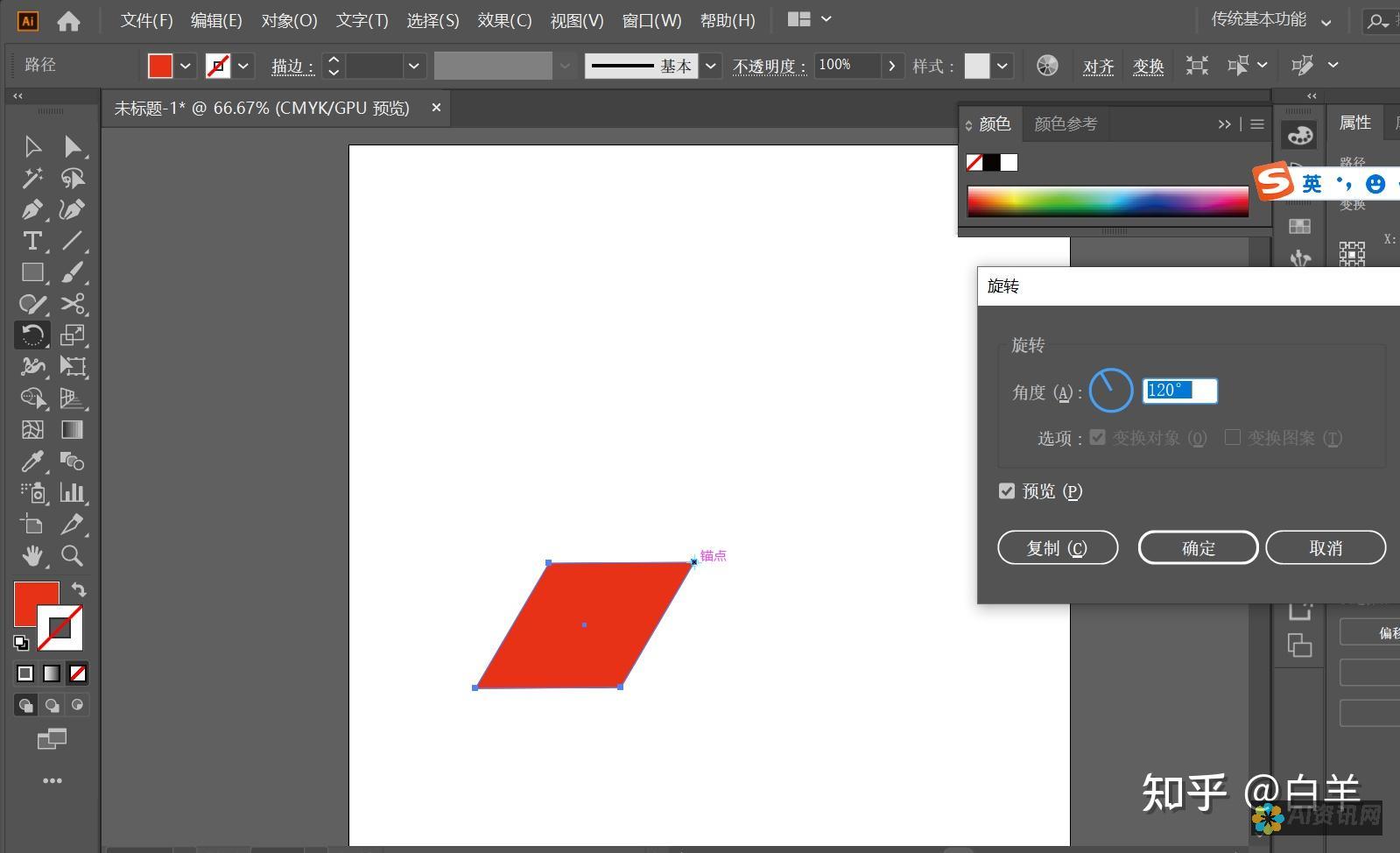Reset to default fill and stroke
This screenshot has height=853, width=1400.
click(x=21, y=643)
